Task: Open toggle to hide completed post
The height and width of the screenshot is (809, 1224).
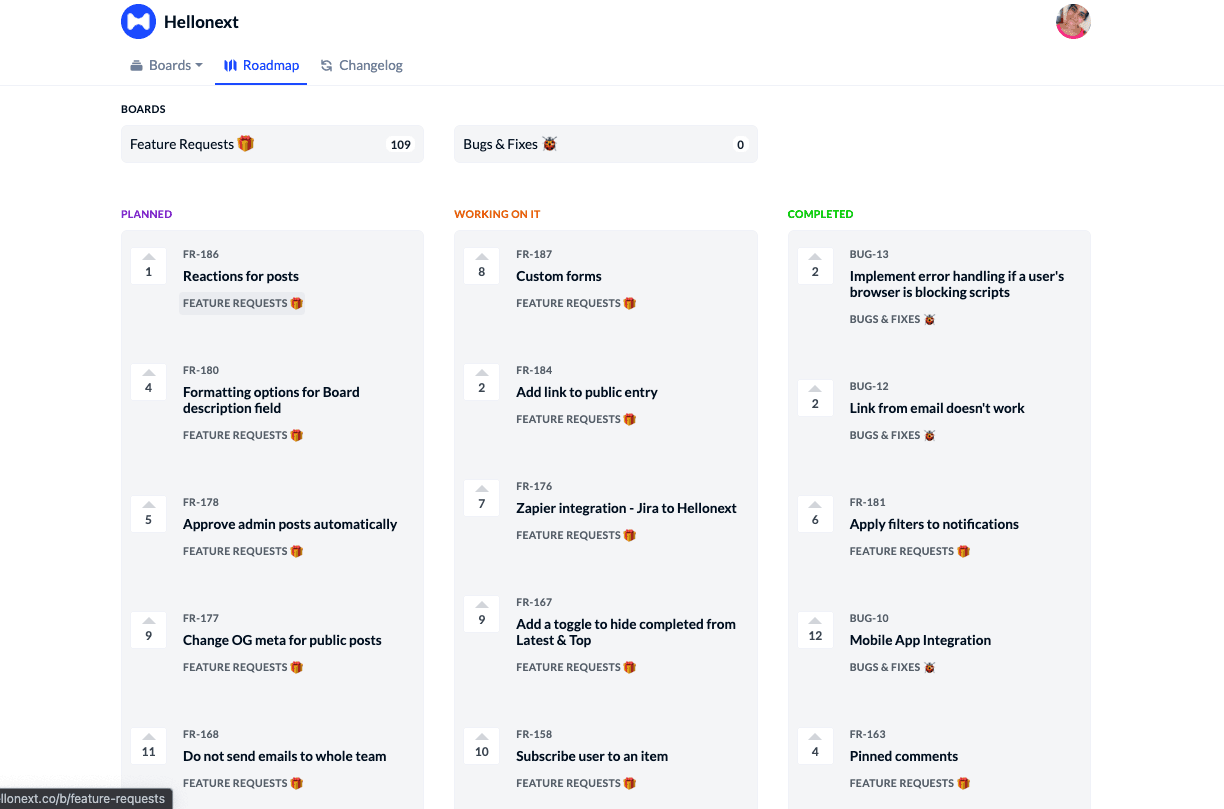Action: (x=626, y=632)
